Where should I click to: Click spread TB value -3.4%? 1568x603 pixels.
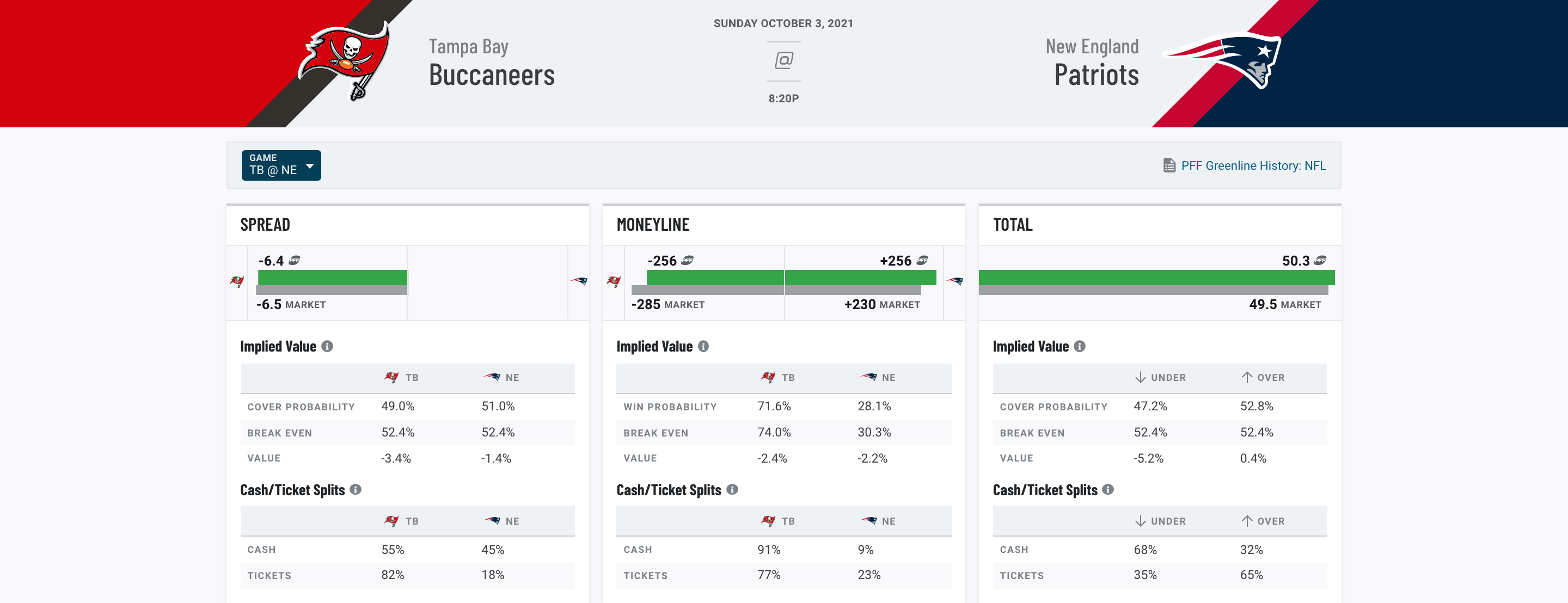[396, 458]
